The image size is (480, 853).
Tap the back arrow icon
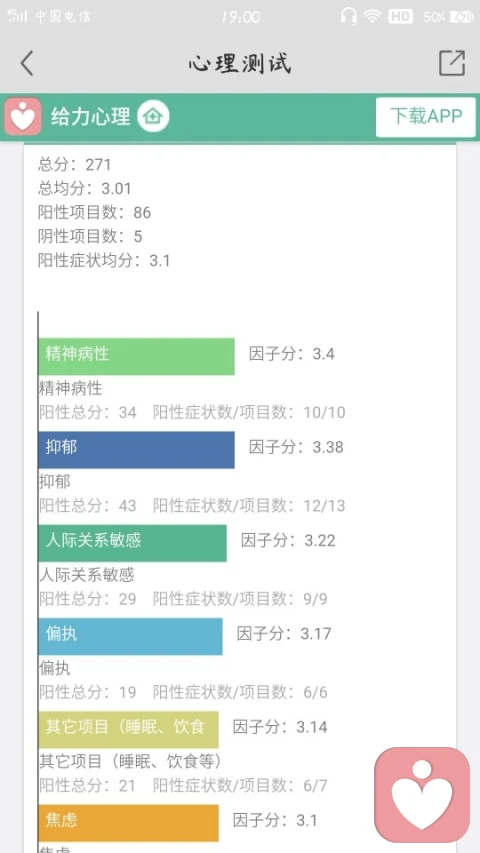pos(27,63)
